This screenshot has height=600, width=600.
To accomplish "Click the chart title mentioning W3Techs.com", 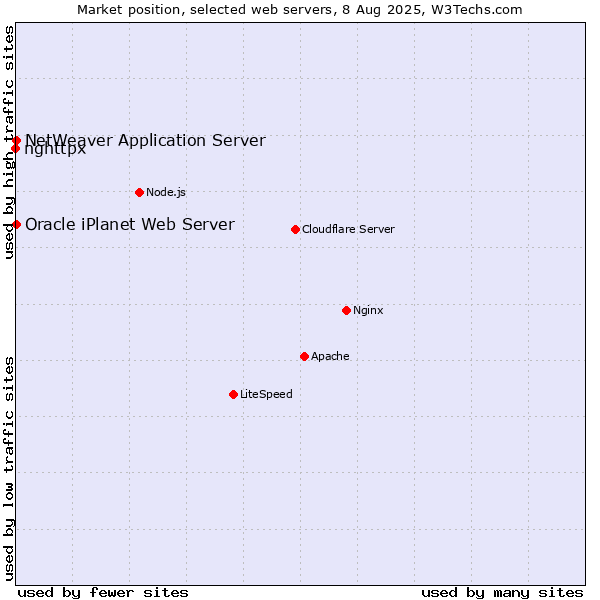I will (x=300, y=10).
